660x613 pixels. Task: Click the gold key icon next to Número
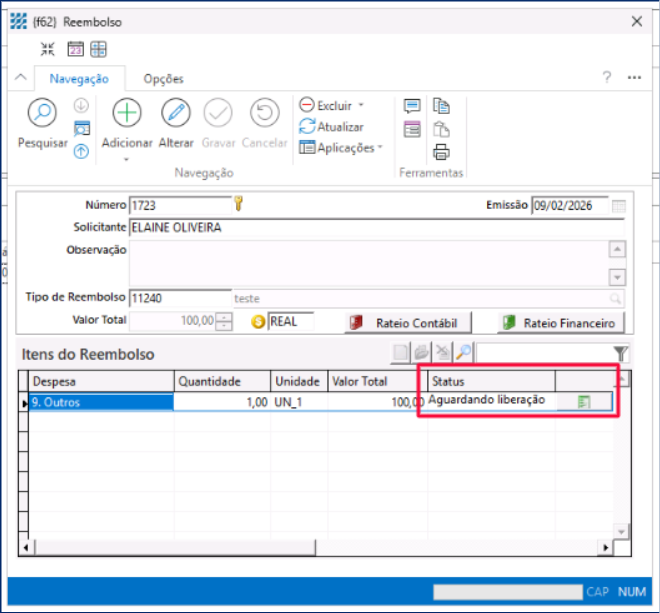coord(239,204)
